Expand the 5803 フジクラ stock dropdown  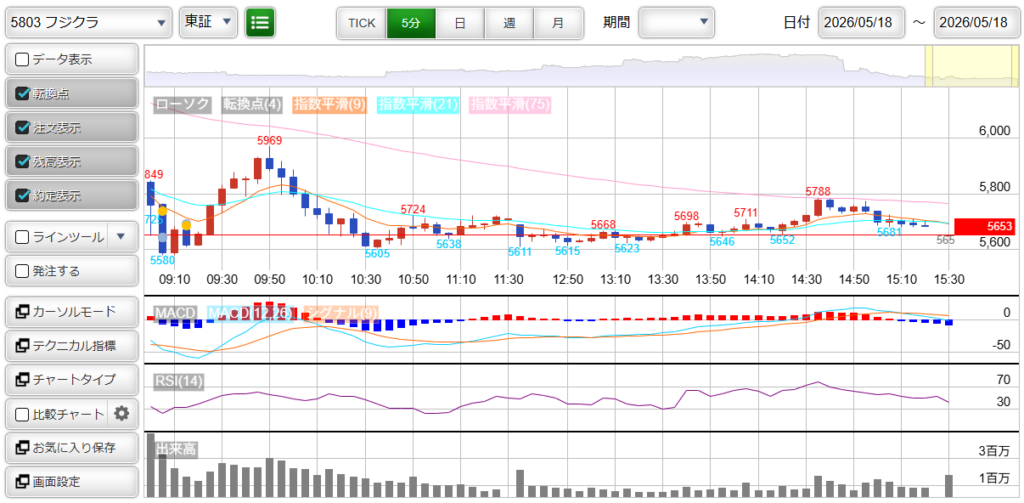click(x=89, y=22)
